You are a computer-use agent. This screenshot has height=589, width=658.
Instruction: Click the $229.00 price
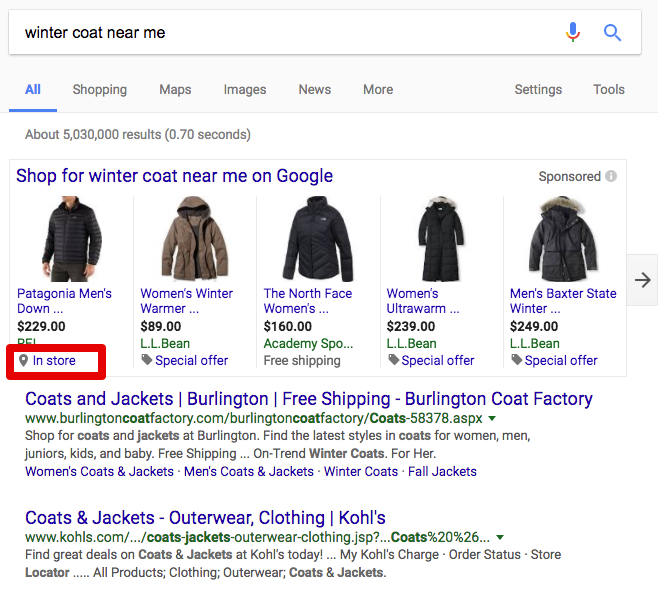pyautogui.click(x=41, y=326)
